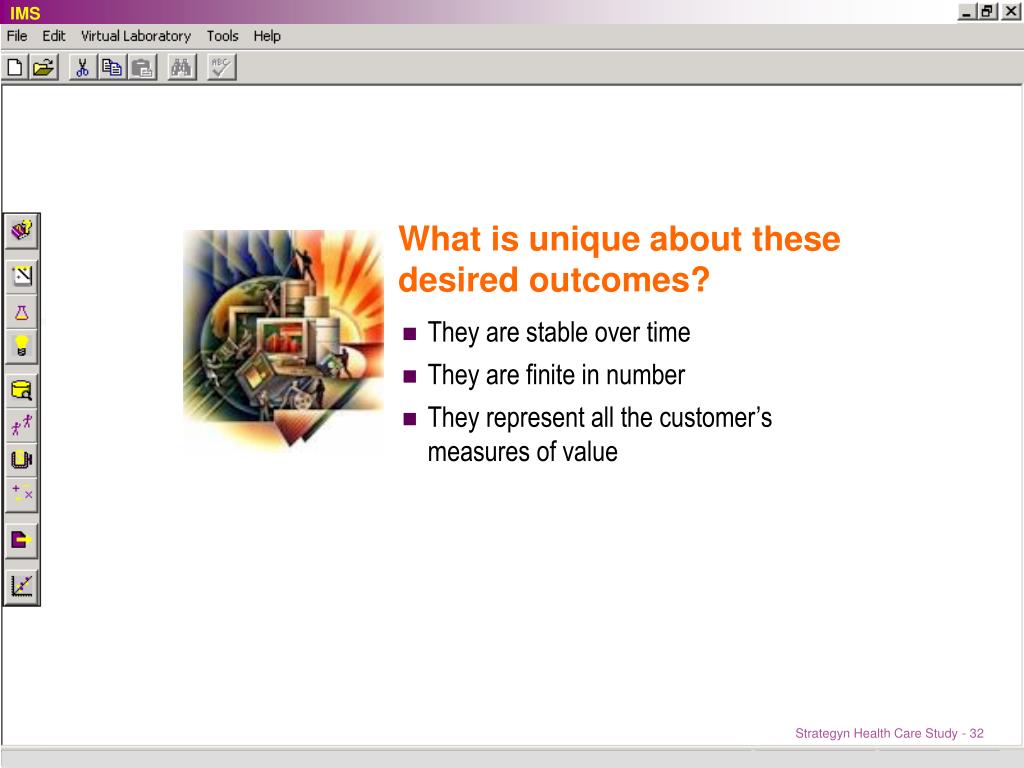The height and width of the screenshot is (768, 1024).
Task: Click the plus and multiply math icon
Action: (22, 494)
